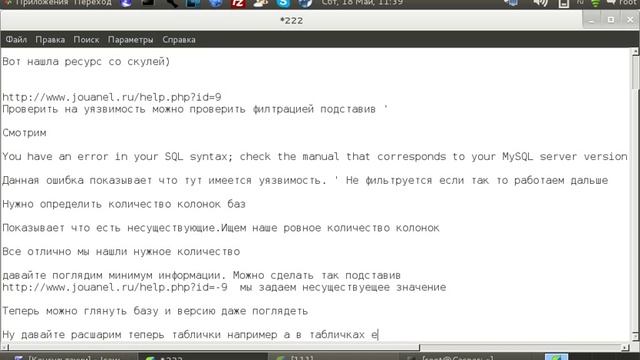Maximize the *222 editor window
The image size is (640, 360).
[x=611, y=20]
